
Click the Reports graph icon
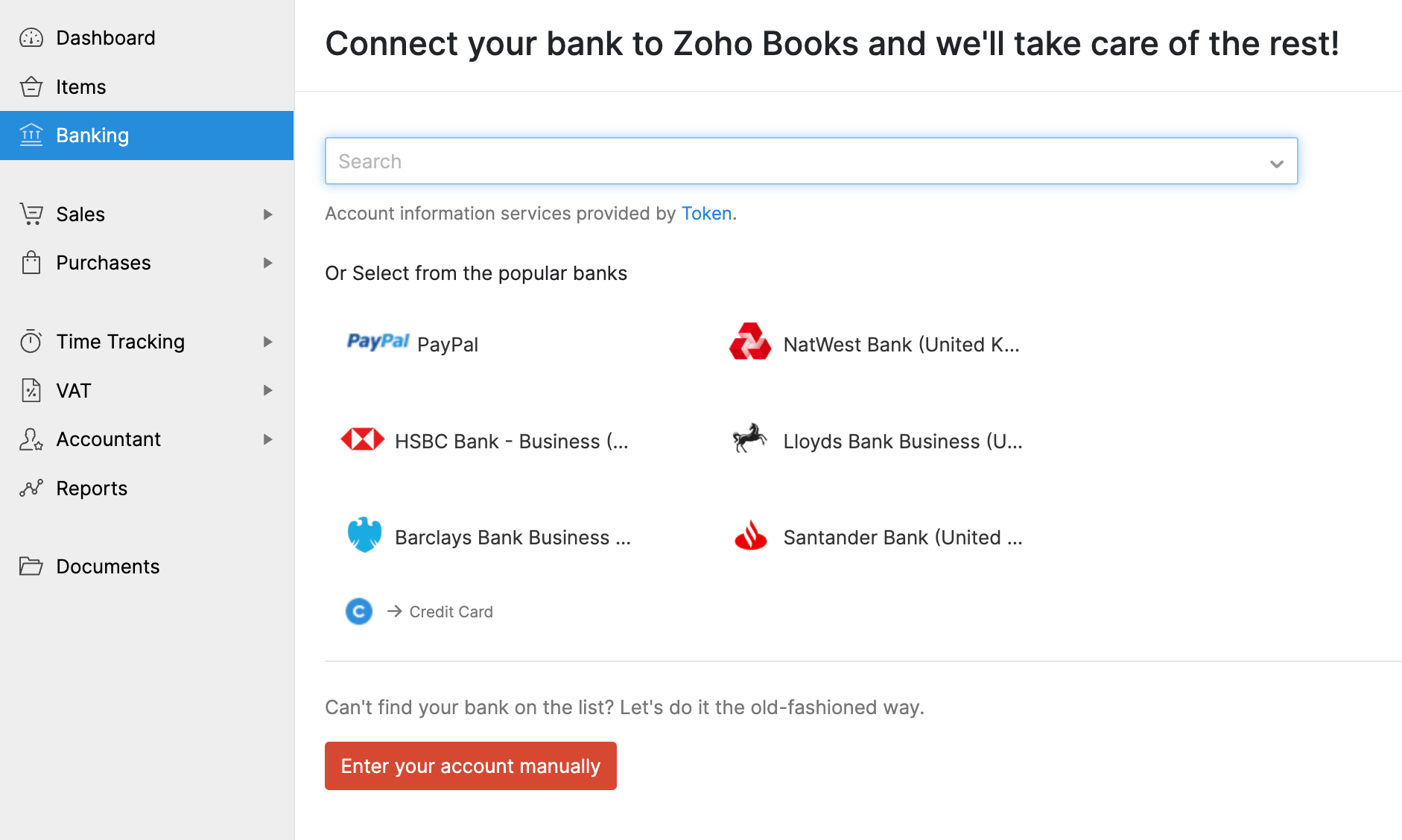click(31, 489)
